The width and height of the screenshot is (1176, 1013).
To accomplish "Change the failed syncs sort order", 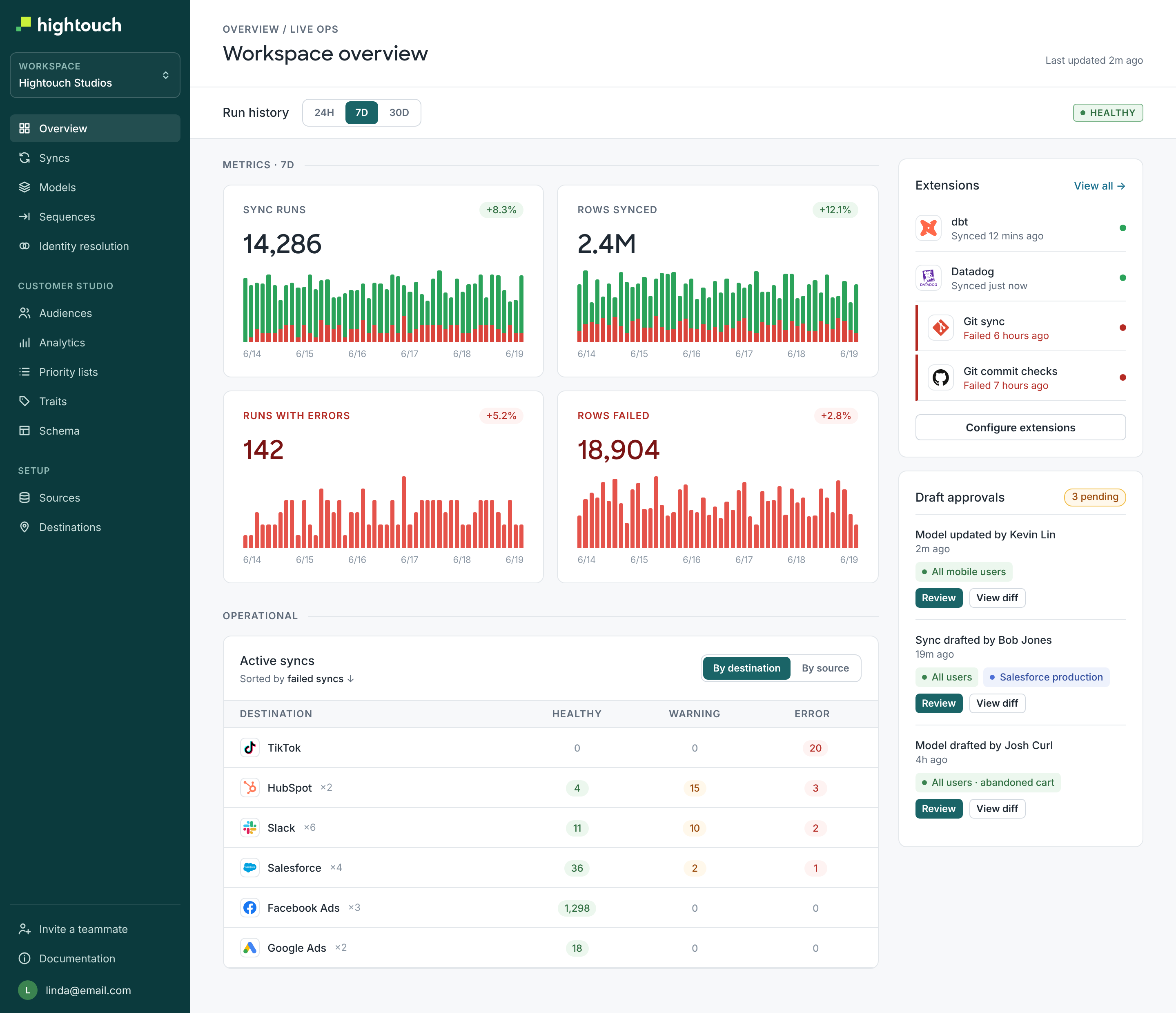I will (321, 678).
